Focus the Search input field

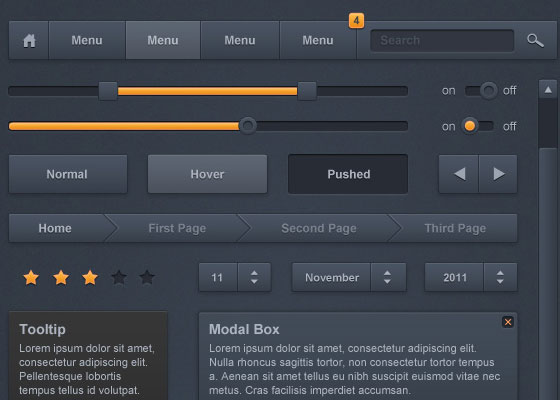pyautogui.click(x=442, y=40)
